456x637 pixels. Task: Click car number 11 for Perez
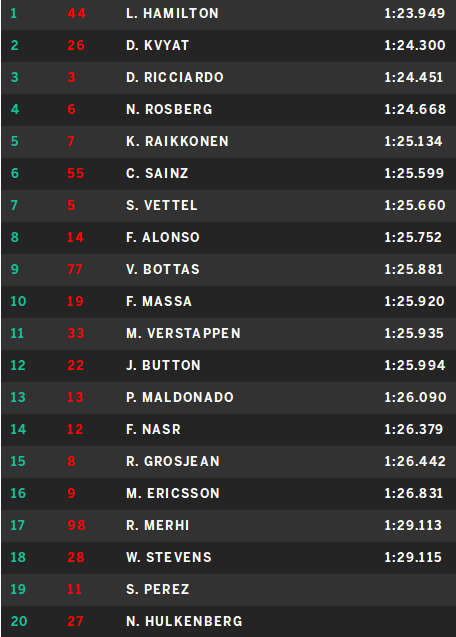pos(75,589)
